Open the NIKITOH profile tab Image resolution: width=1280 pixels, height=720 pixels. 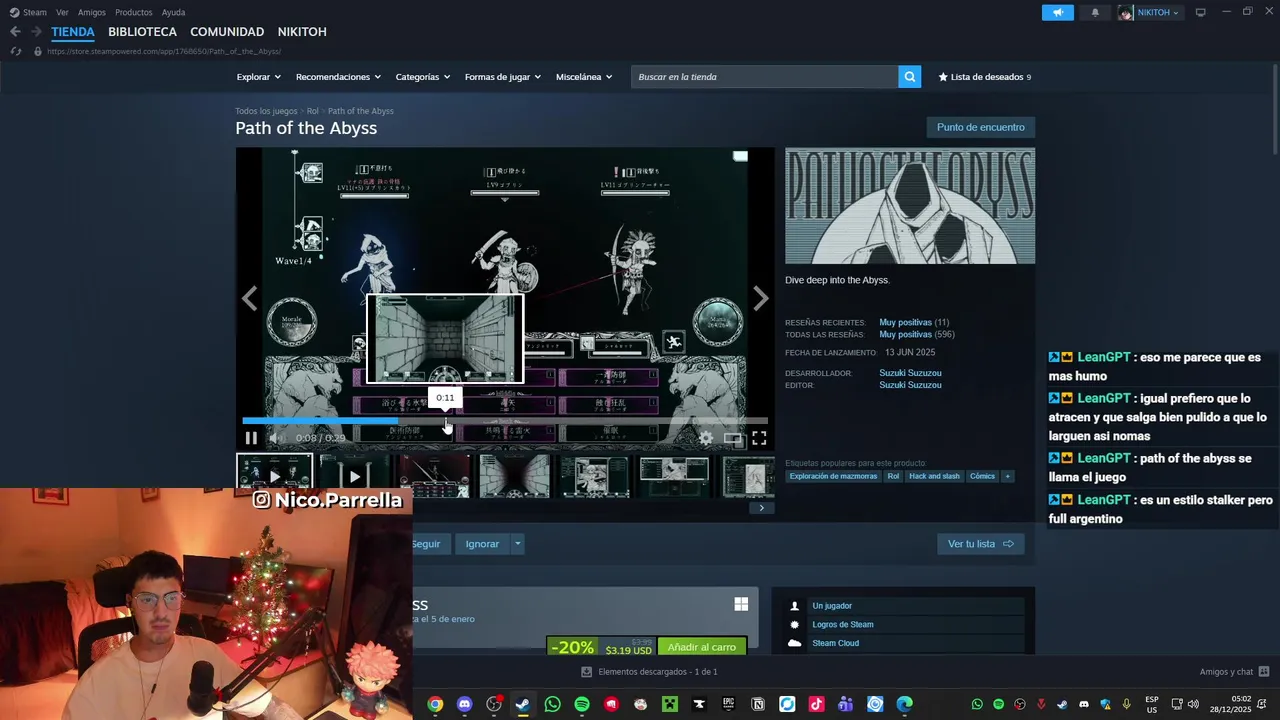[x=302, y=32]
